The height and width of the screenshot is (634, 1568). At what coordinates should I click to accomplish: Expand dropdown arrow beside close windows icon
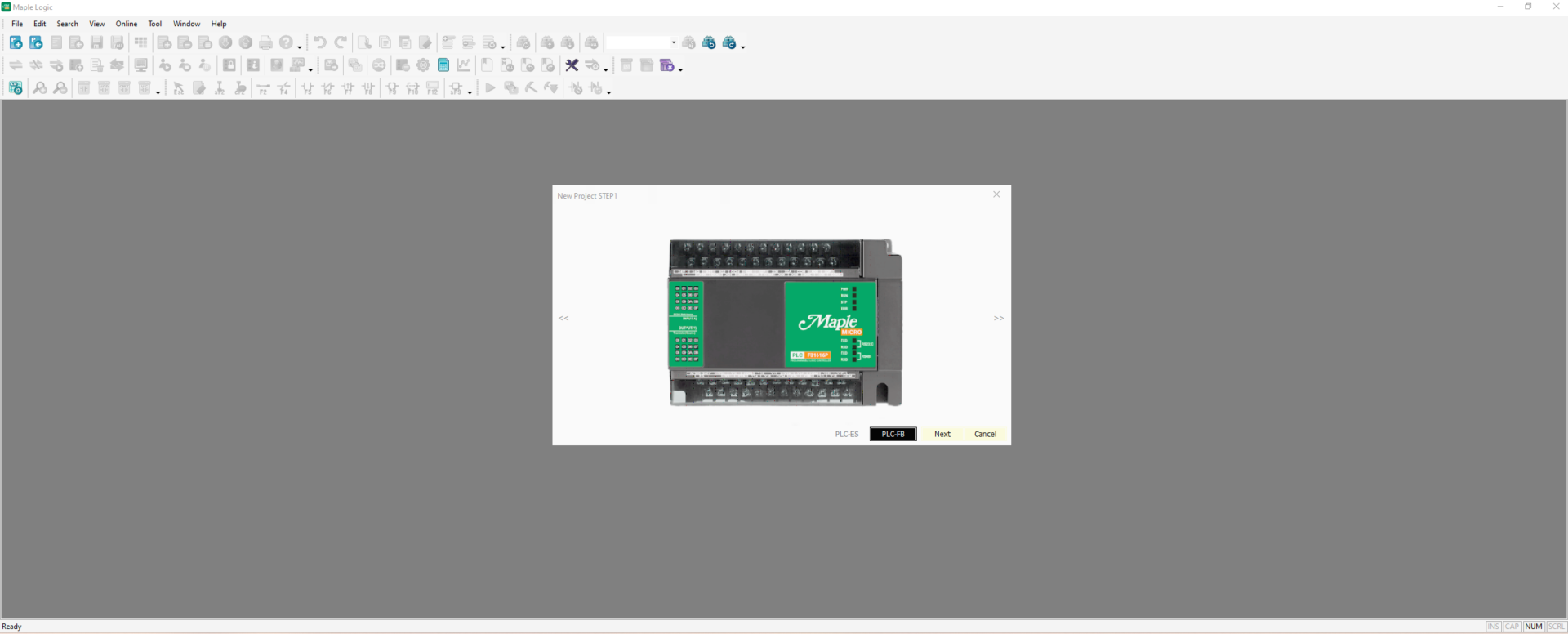(680, 69)
